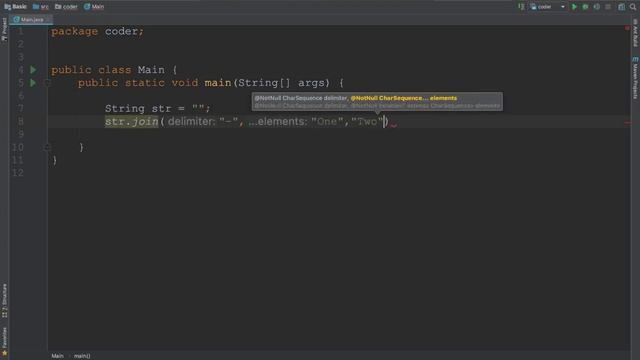
Task: Click the main() breadcrumb at editor bottom
Action: click(82, 356)
